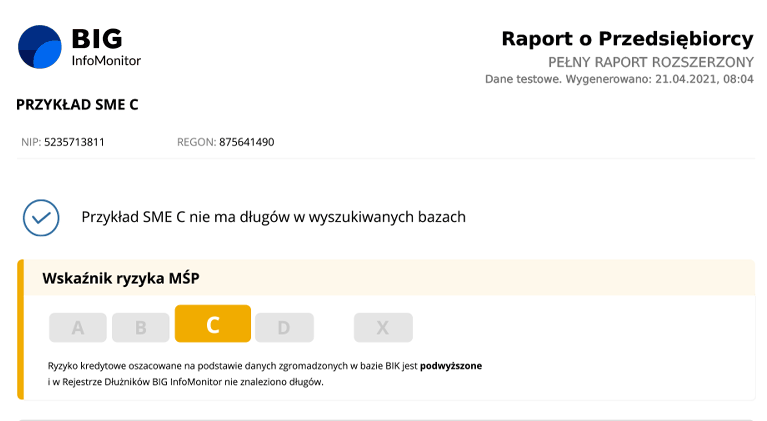Image resolution: width=767 pixels, height=421 pixels.
Task: Select the grey A risk rating box
Action: click(78, 327)
